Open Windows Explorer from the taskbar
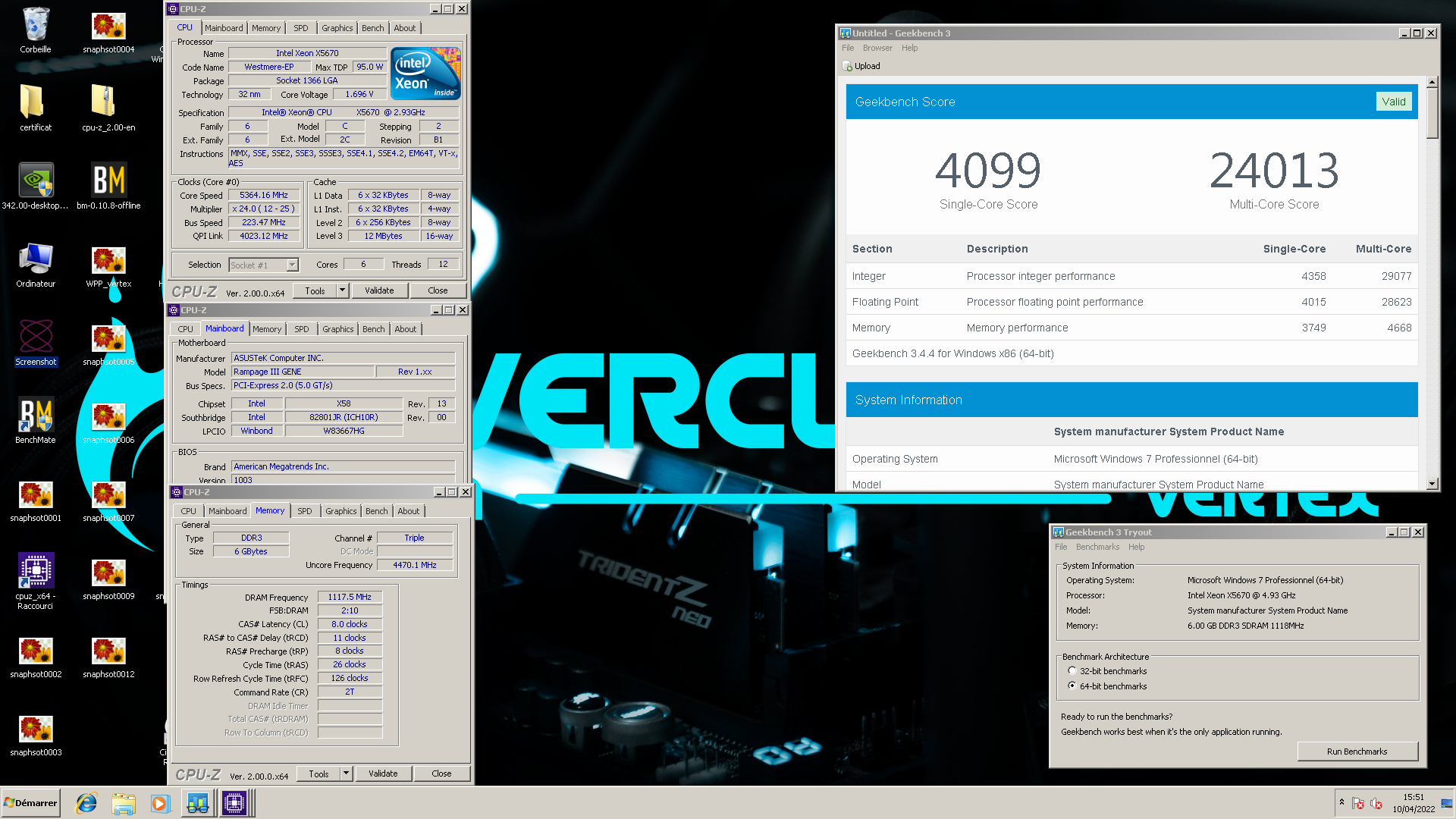1456x819 pixels. pyautogui.click(x=123, y=803)
